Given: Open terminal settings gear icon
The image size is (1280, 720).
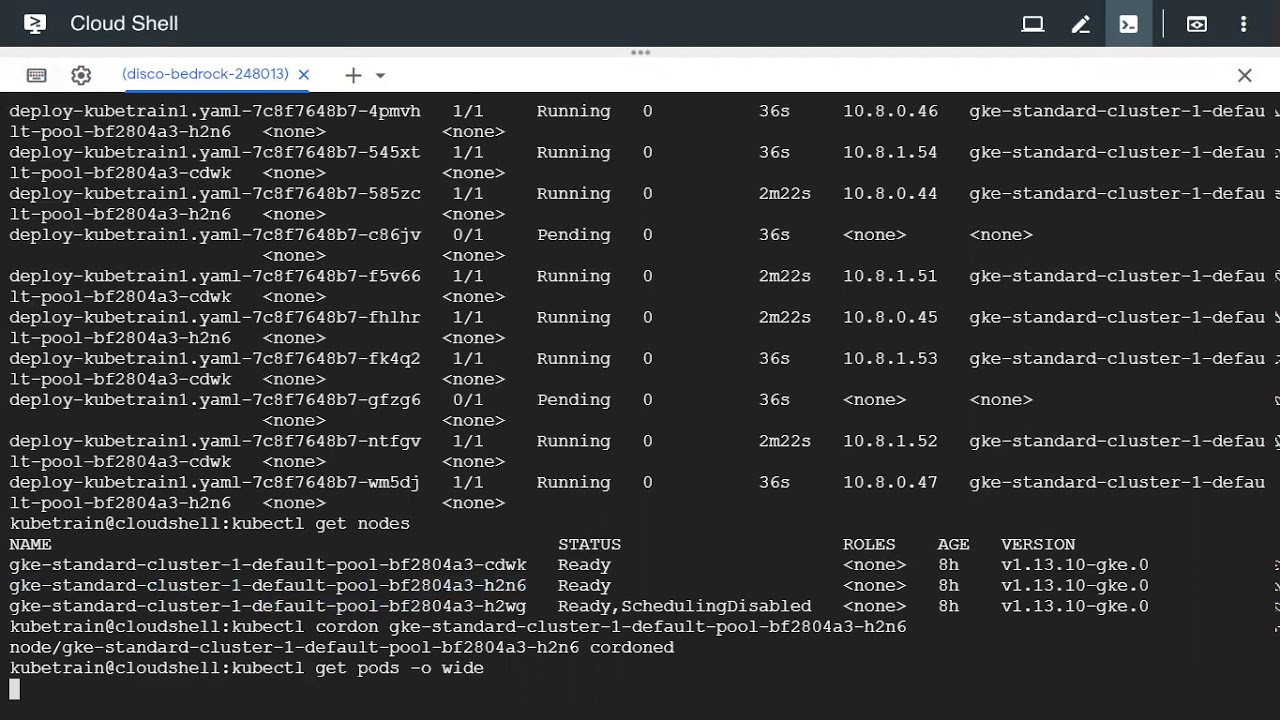Looking at the screenshot, I should 82,75.
